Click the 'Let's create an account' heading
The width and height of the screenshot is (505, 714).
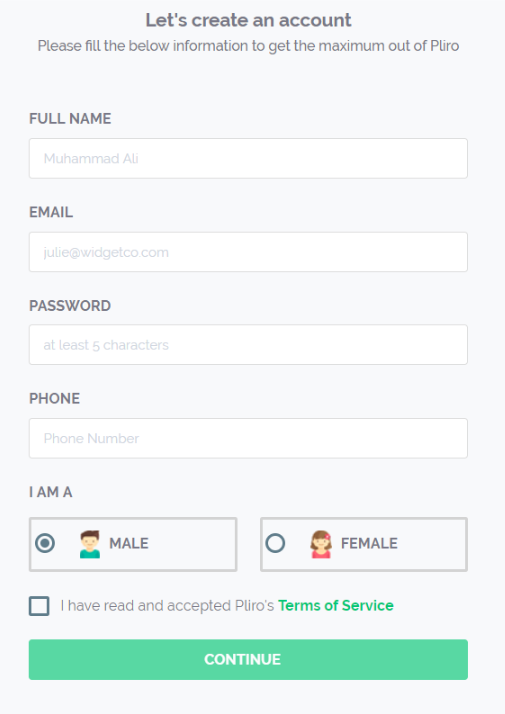[248, 20]
